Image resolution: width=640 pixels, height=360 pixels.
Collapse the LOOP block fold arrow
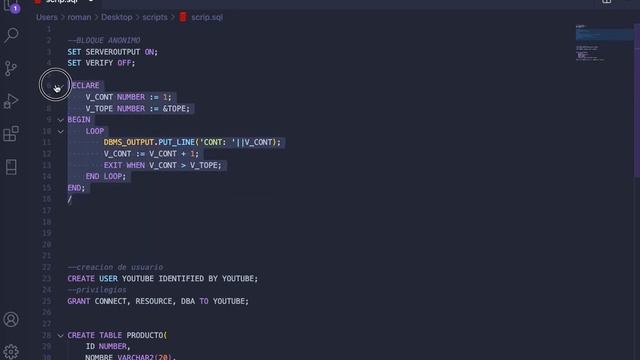60,131
